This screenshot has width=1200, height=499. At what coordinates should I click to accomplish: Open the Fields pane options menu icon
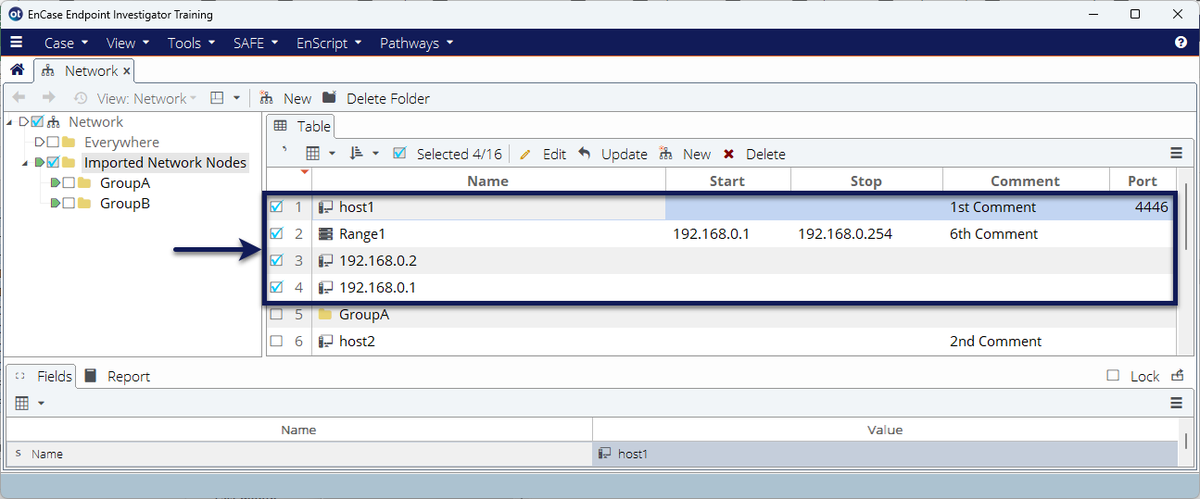coord(1177,403)
